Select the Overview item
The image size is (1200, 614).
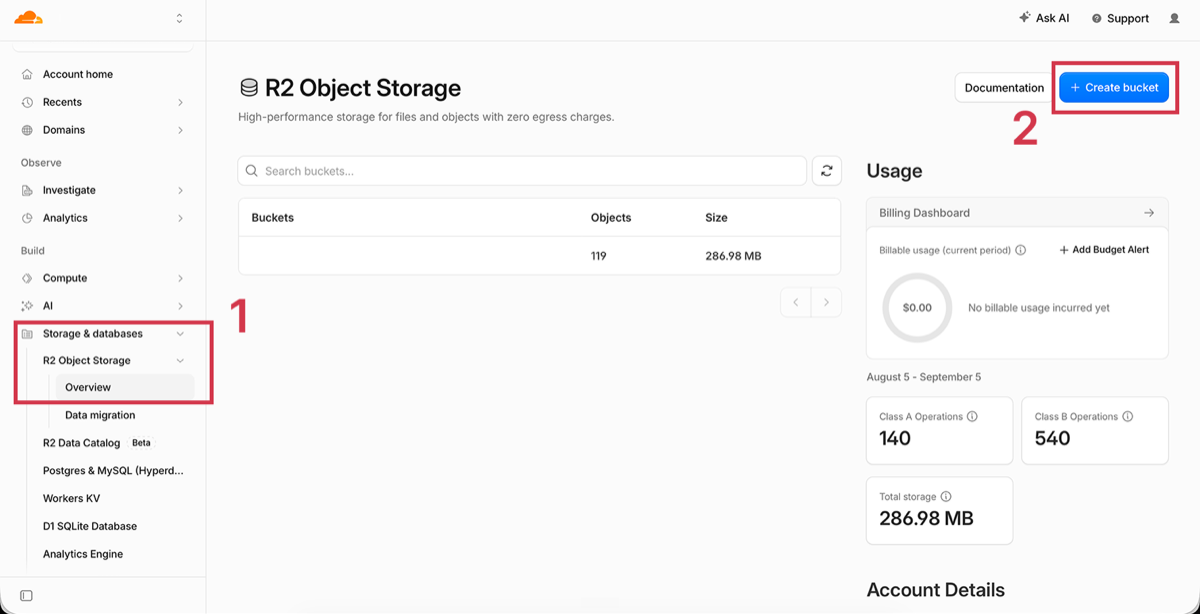point(125,387)
